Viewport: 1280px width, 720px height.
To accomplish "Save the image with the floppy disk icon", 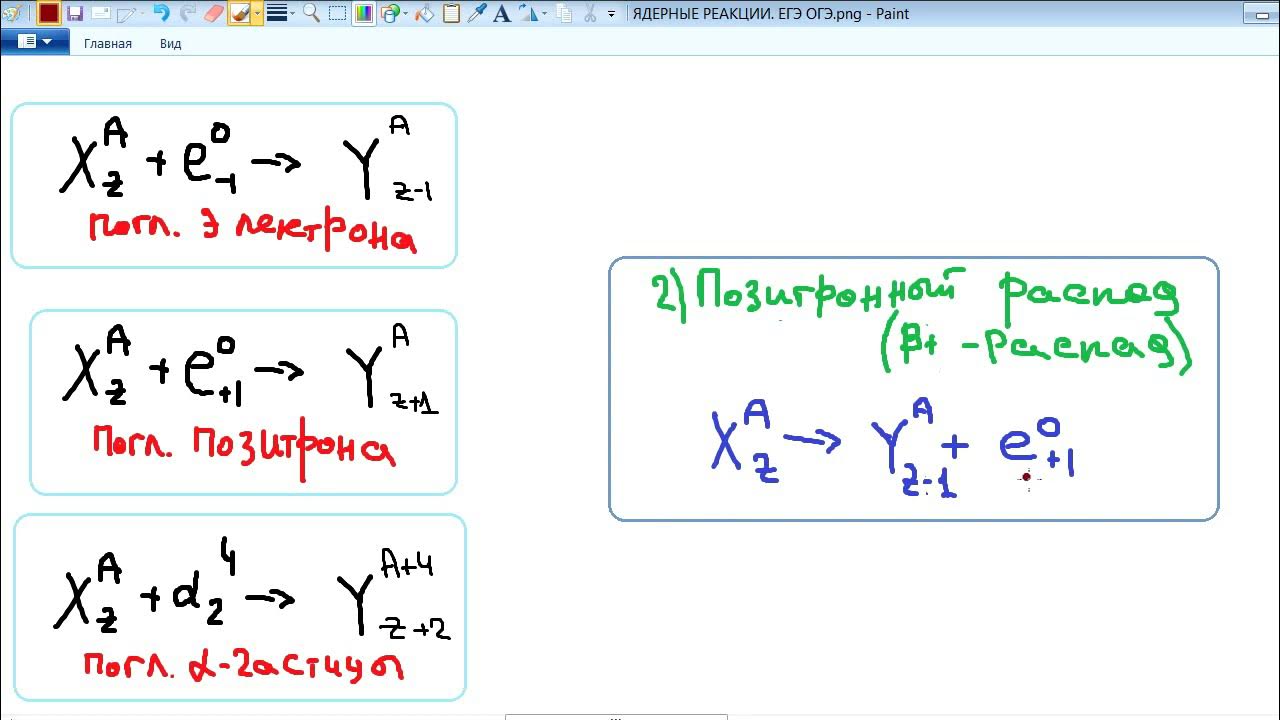I will click(x=75, y=14).
